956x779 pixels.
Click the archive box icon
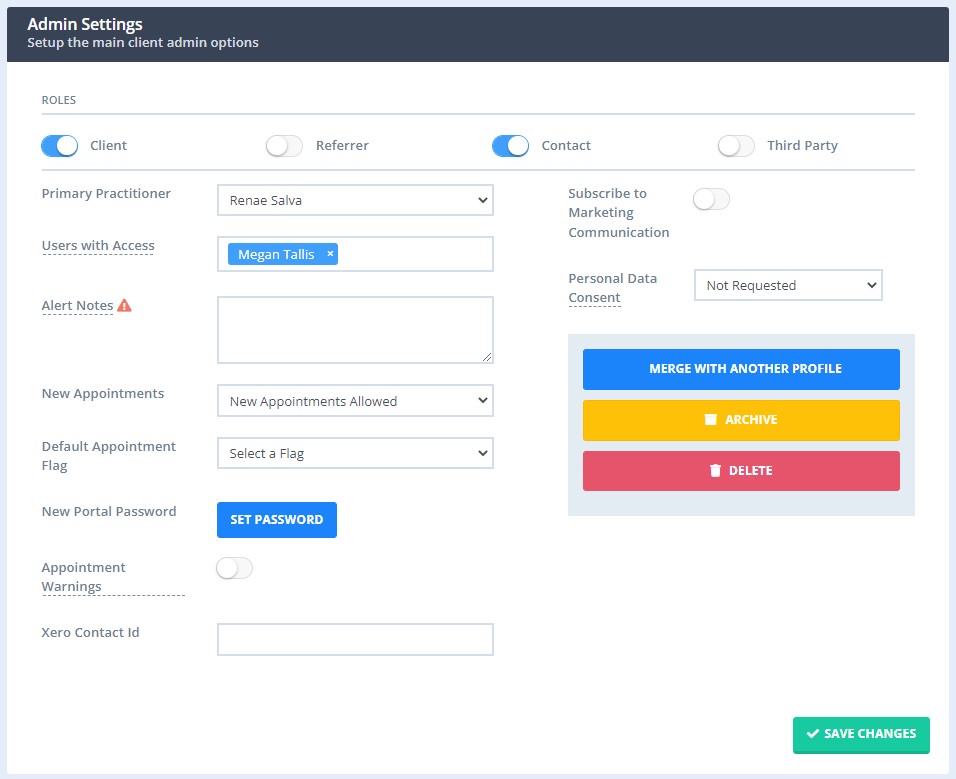point(710,419)
